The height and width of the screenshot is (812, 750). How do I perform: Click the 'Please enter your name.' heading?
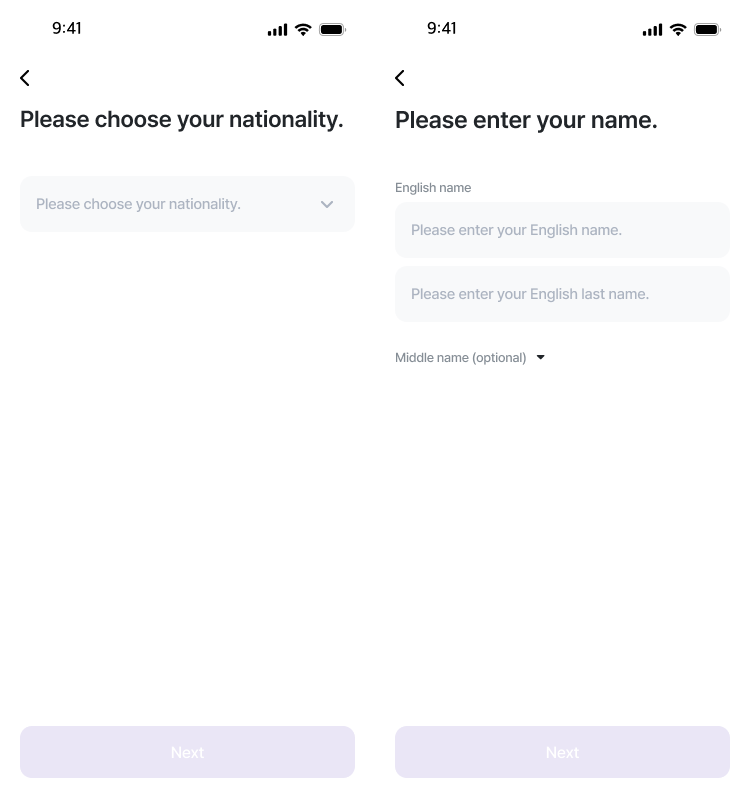point(526,120)
